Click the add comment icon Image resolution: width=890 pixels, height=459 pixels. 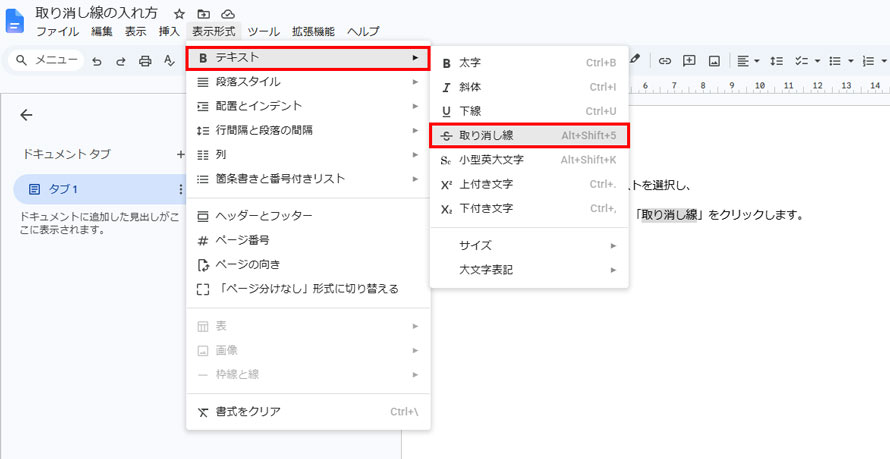(689, 61)
